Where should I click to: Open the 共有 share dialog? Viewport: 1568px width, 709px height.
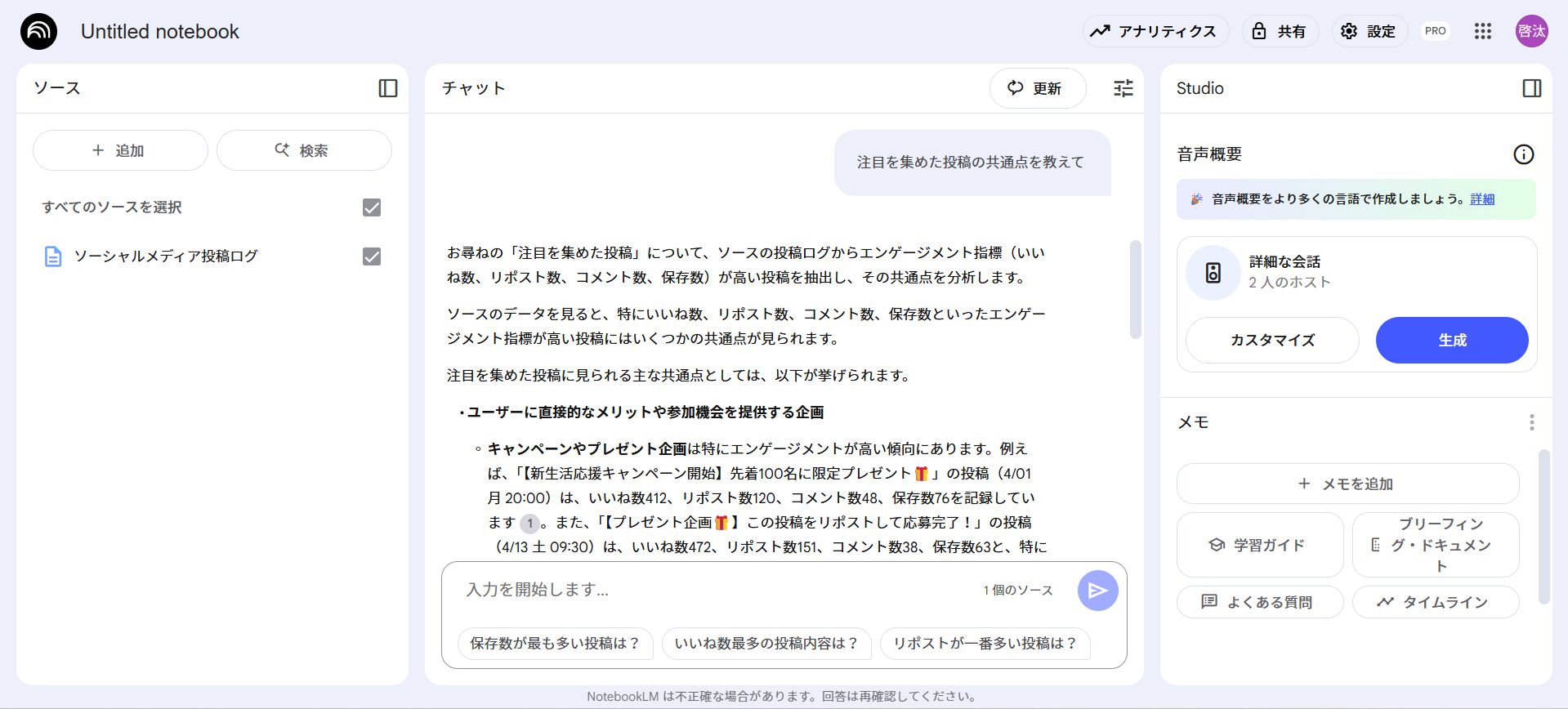[1280, 32]
